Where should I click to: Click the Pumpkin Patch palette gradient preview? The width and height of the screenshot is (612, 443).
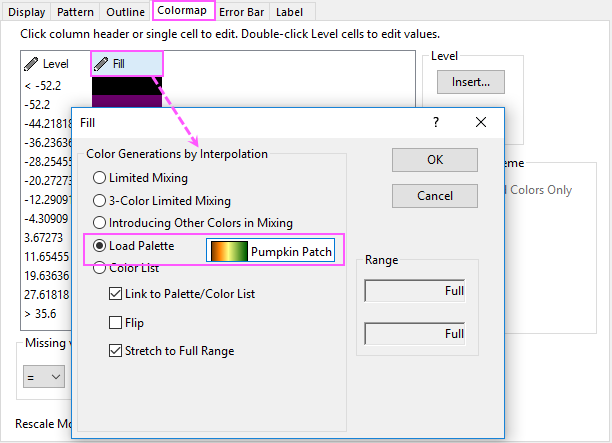229,251
